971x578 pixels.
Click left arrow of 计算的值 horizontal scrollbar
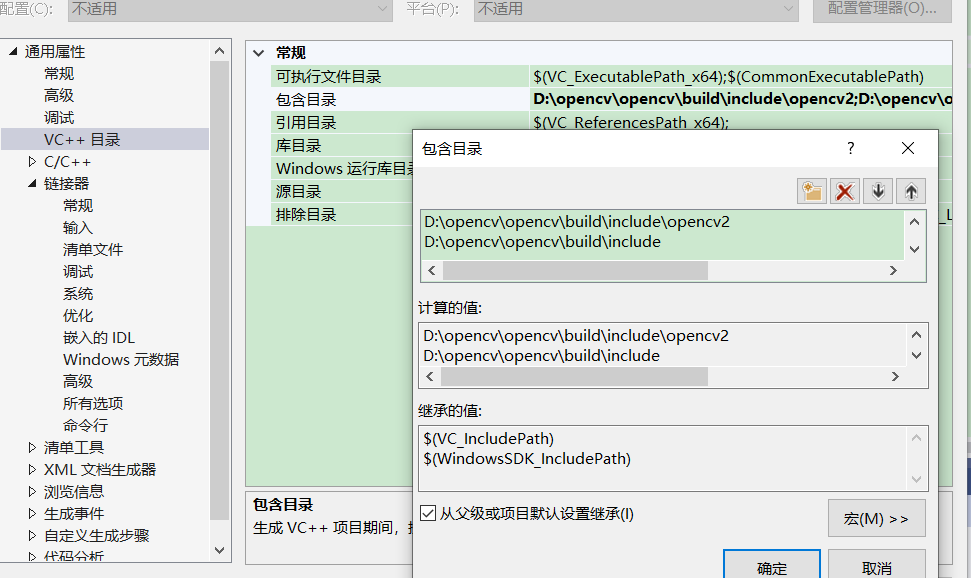pos(430,377)
